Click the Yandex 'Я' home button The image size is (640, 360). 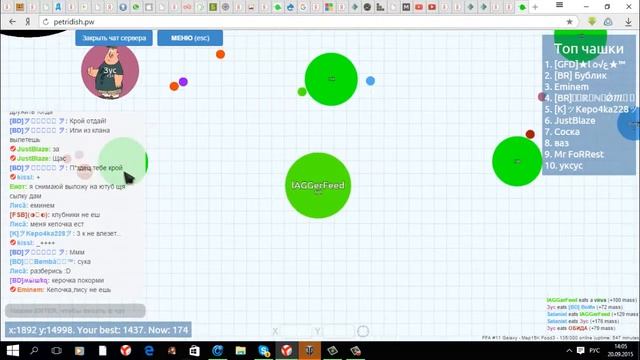[28, 22]
